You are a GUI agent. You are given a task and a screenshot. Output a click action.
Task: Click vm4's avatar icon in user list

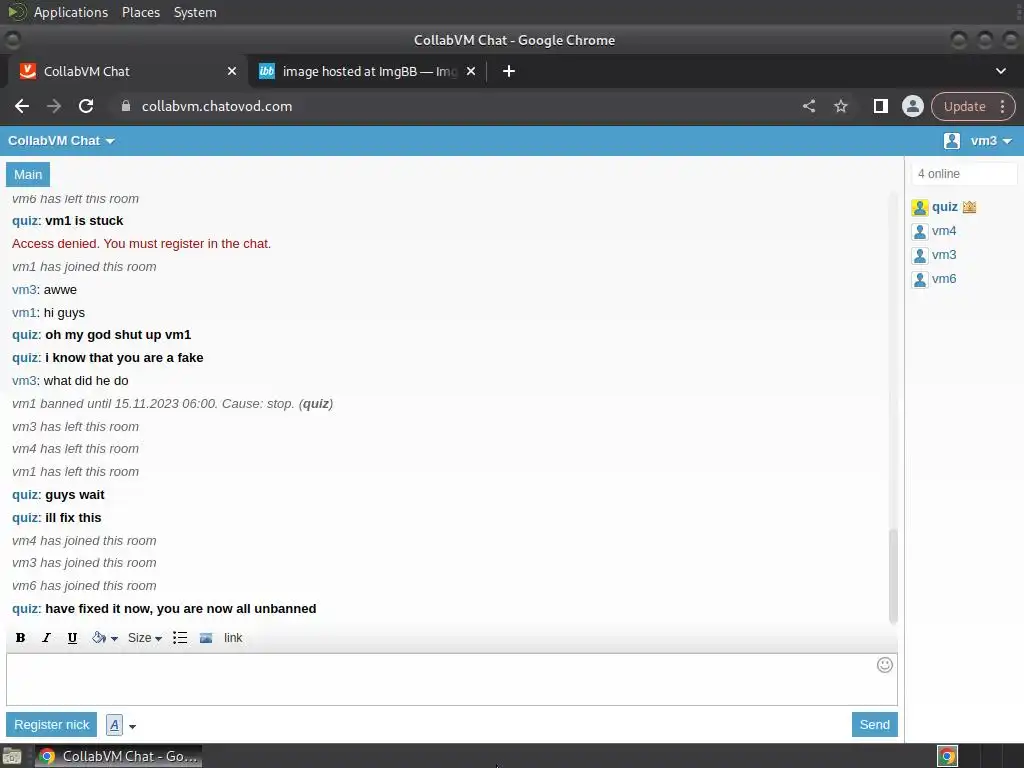920,232
